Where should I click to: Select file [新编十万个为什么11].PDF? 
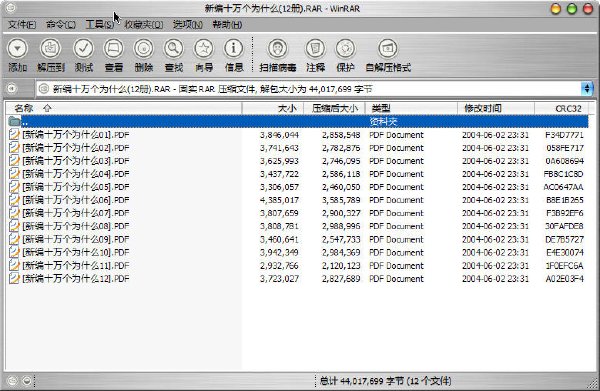(76, 266)
